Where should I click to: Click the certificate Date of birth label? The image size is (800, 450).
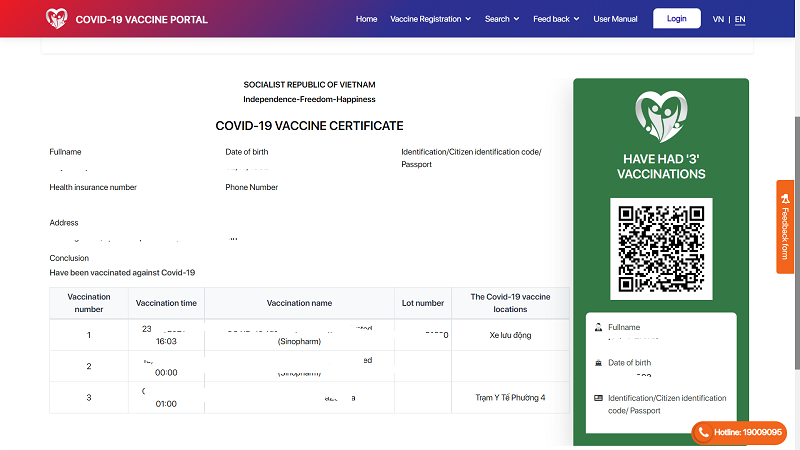tap(246, 152)
